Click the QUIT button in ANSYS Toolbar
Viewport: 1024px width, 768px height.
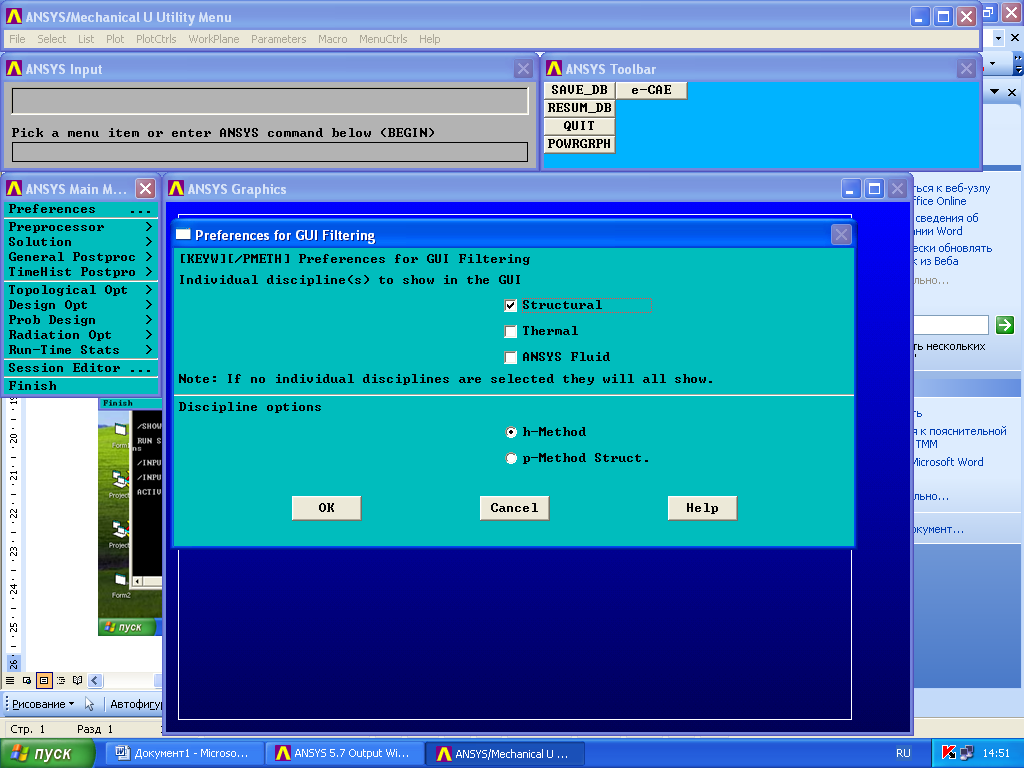pyautogui.click(x=579, y=125)
